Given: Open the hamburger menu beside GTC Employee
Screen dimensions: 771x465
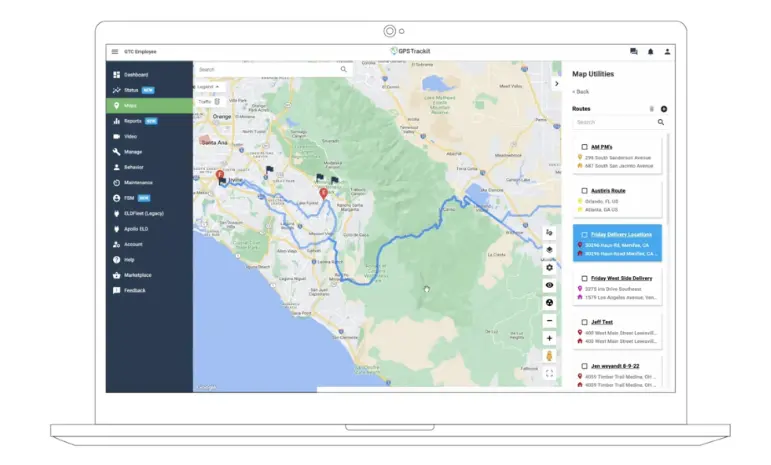Looking at the screenshot, I should [115, 52].
